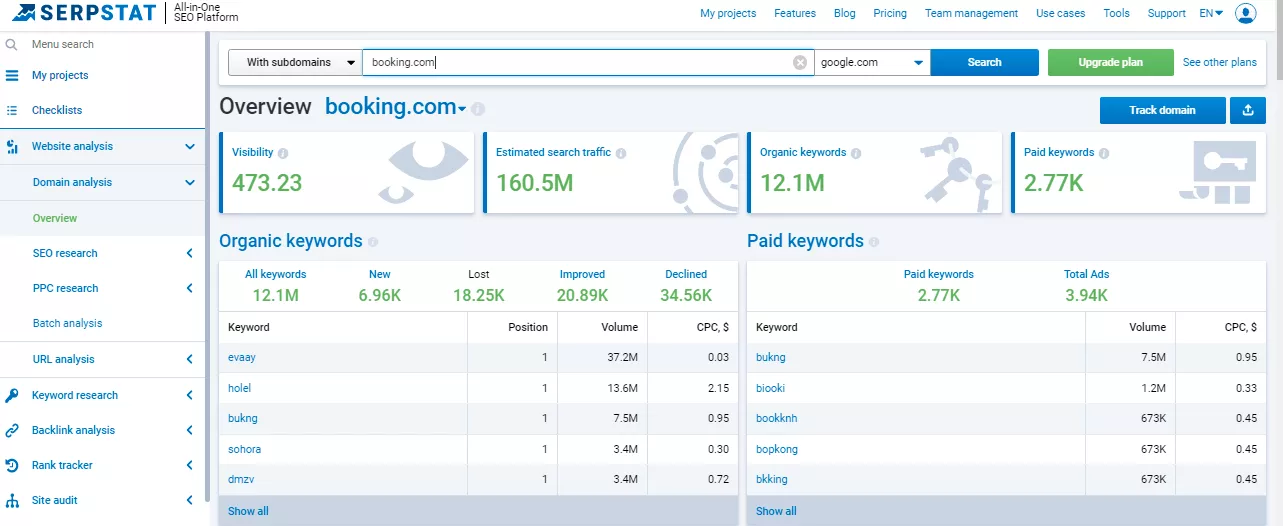Select the Overview item in the sidebar
This screenshot has height=526, width=1283.
tap(55, 218)
